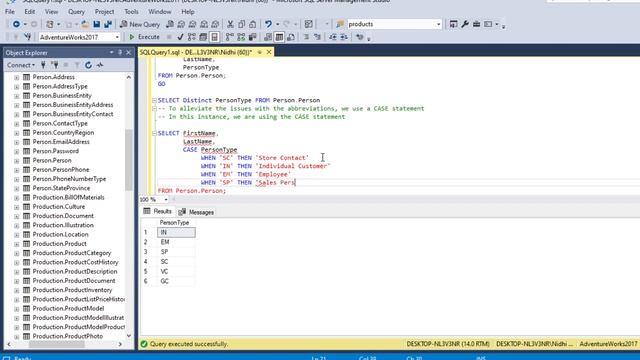Image resolution: width=640 pixels, height=360 pixels.
Task: Open the Help menu
Action: point(187,11)
